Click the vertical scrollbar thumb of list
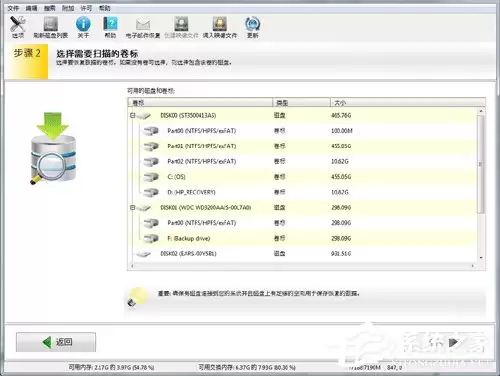 pos(481,164)
